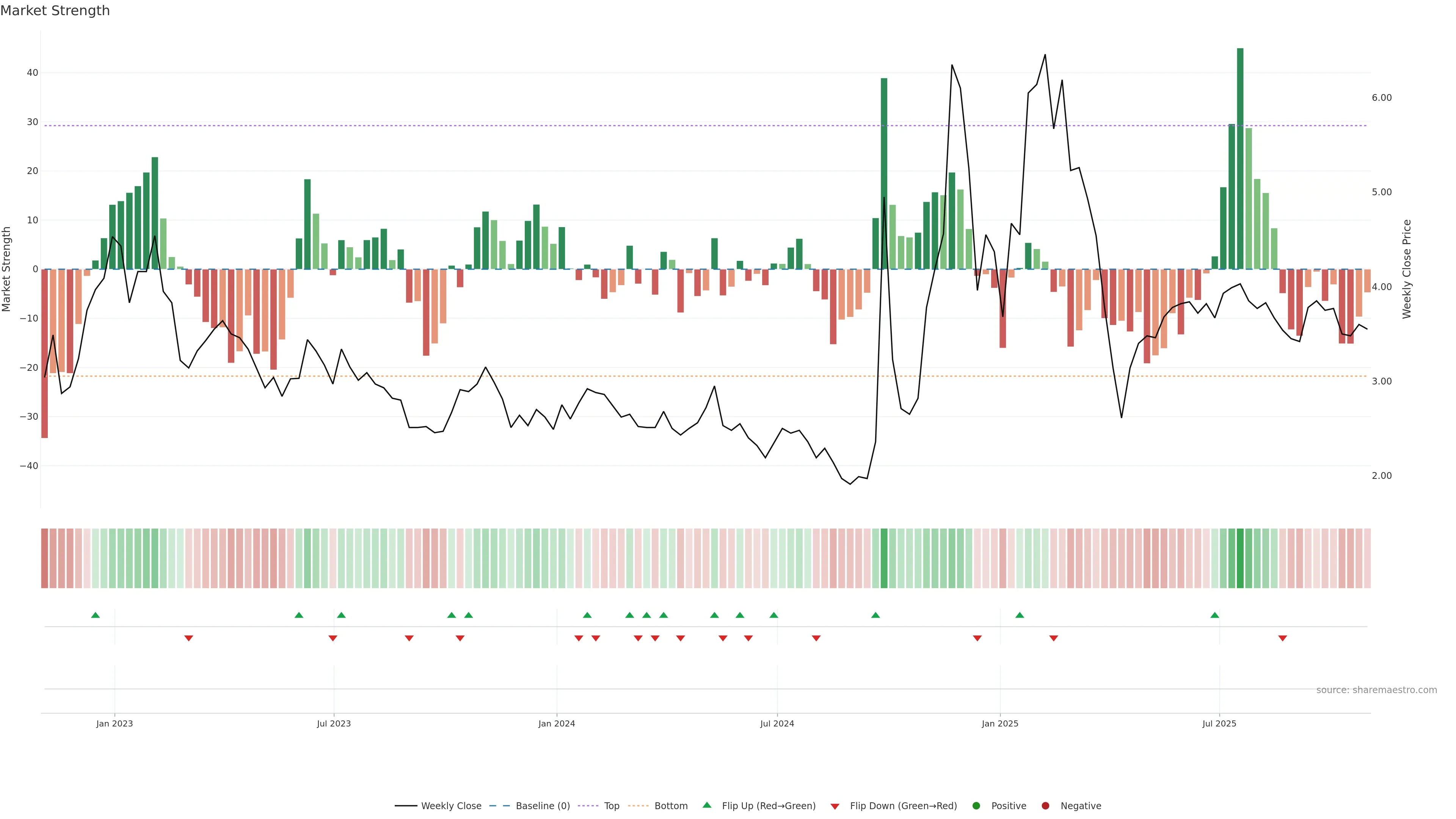
Task: Click the Jul 2024 x-axis label
Action: 777,723
